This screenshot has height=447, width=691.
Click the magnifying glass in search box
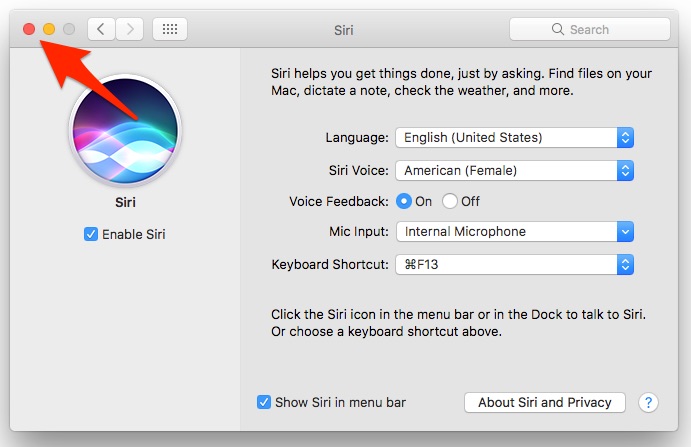tap(560, 30)
